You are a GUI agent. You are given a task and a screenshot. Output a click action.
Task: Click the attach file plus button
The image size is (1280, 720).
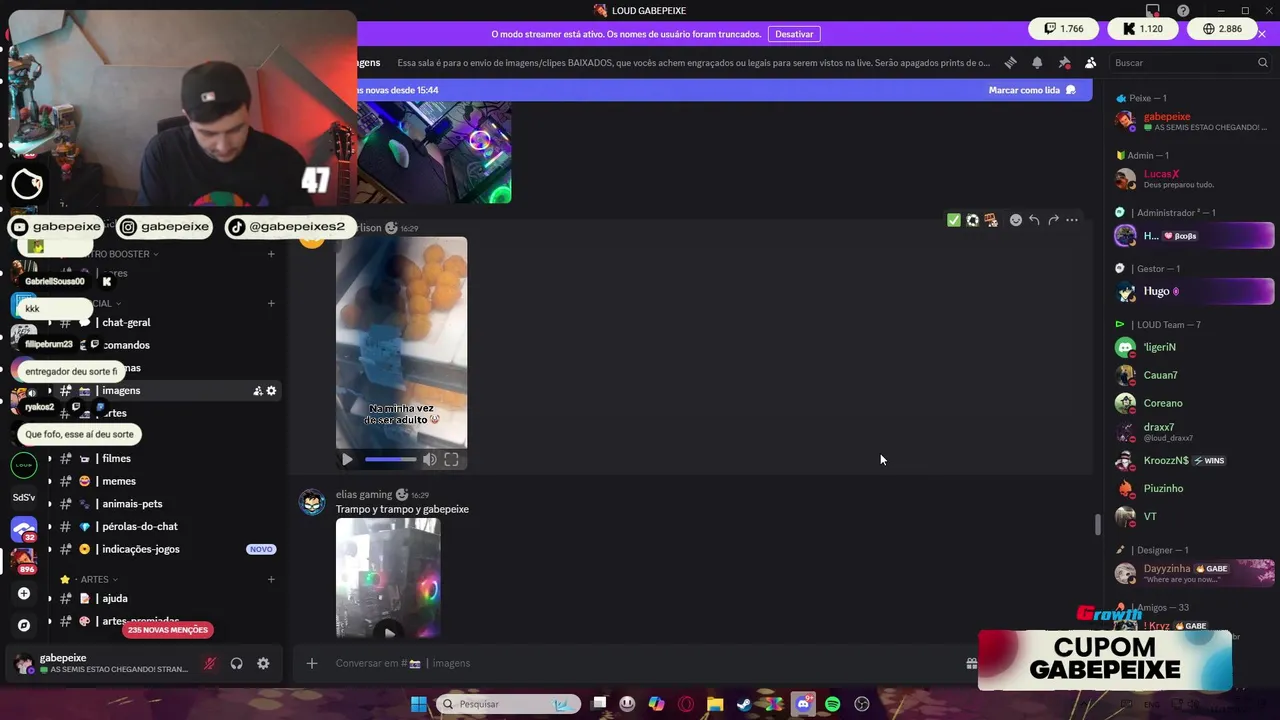[x=312, y=663]
